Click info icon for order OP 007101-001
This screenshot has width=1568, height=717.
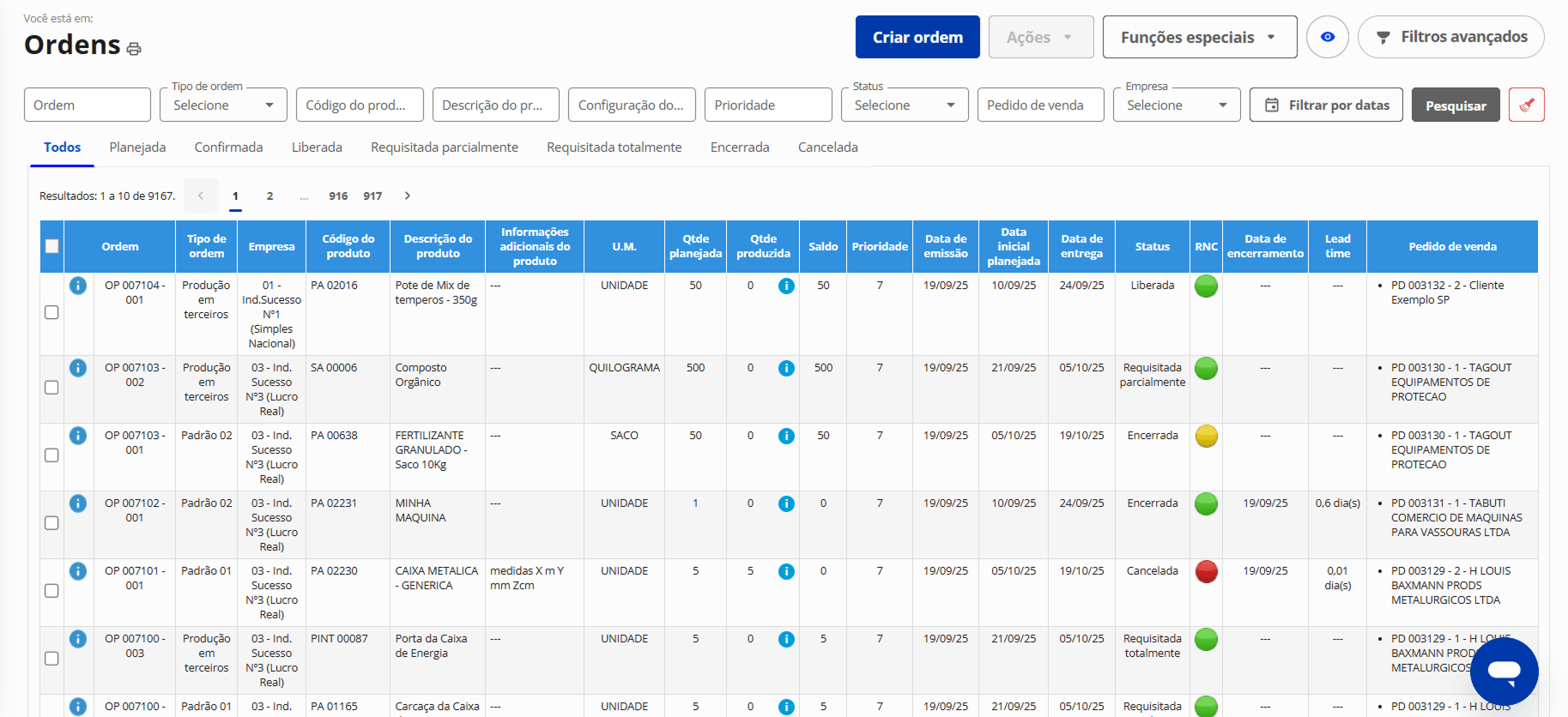(x=78, y=571)
